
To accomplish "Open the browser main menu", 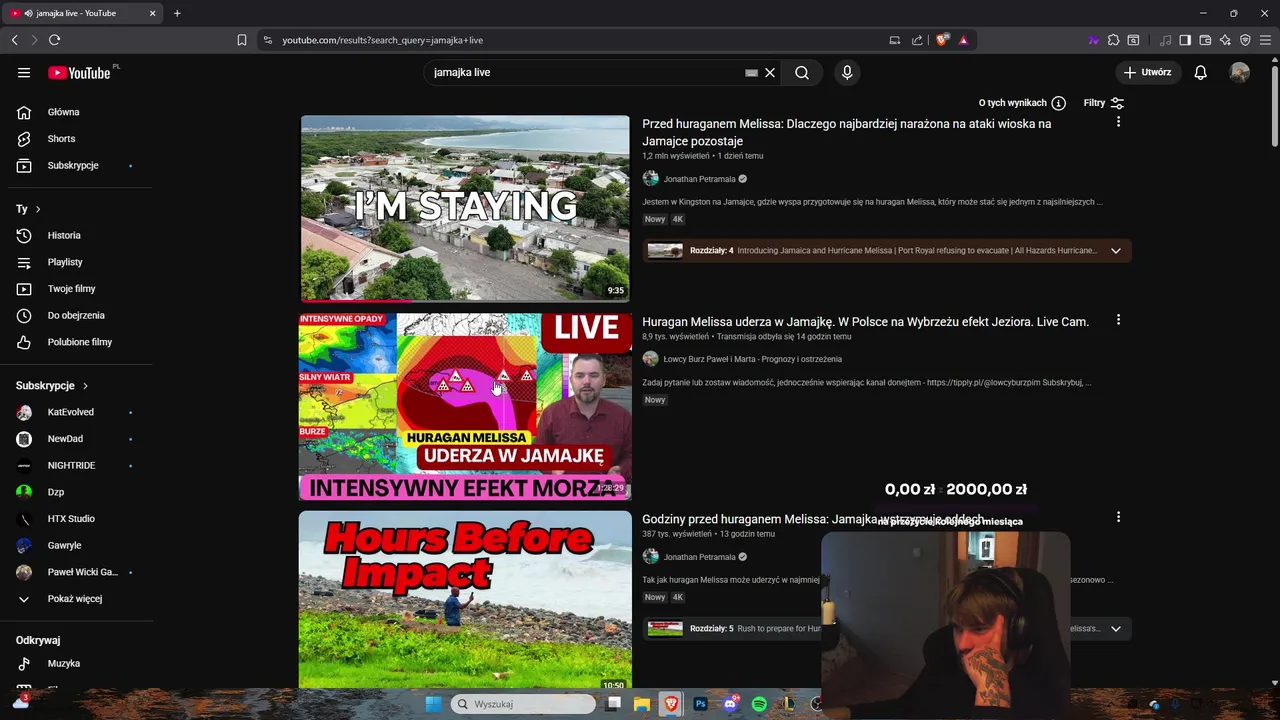I will pos(1265,40).
